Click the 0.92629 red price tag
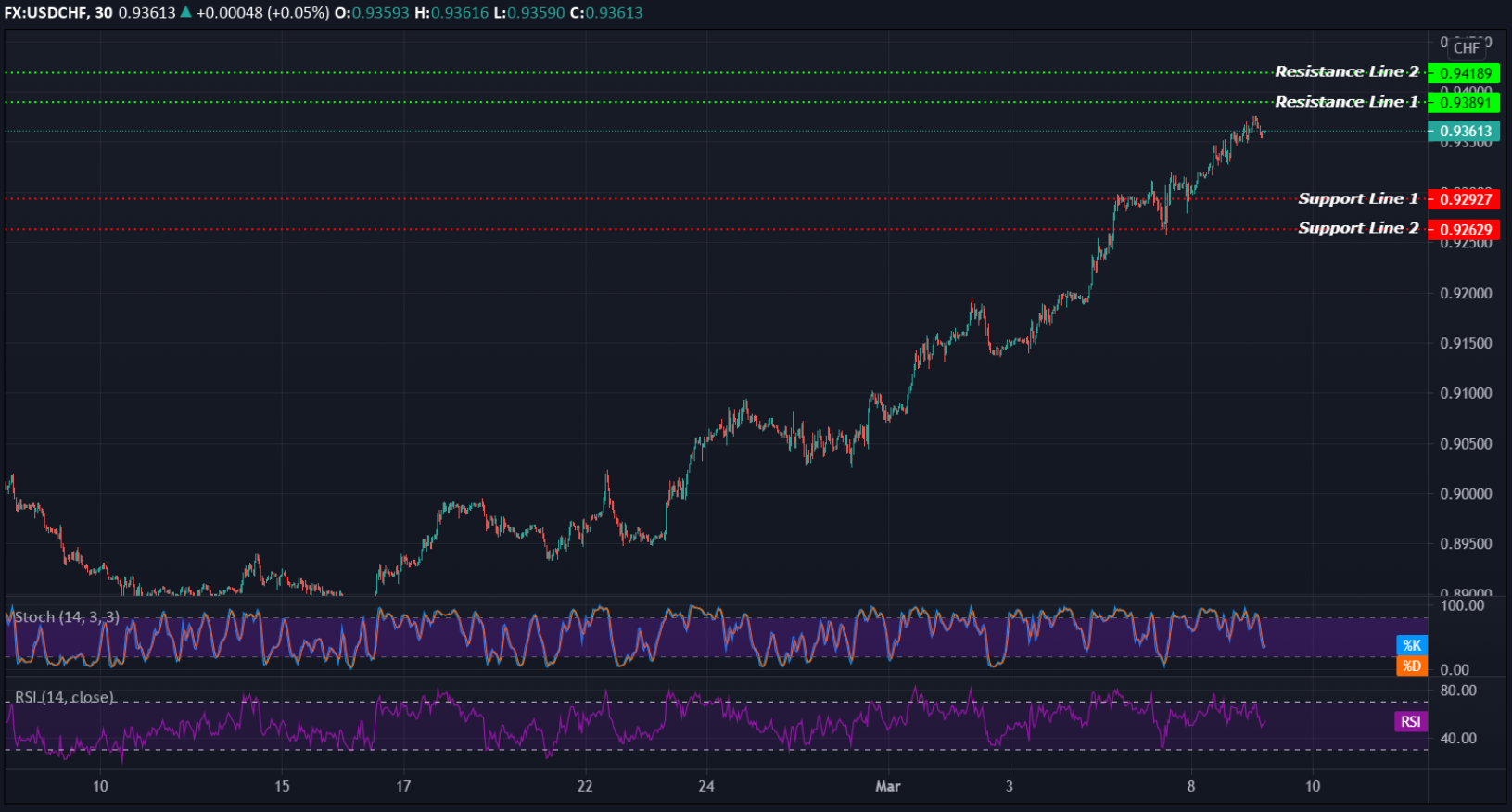1512x812 pixels. (1464, 229)
